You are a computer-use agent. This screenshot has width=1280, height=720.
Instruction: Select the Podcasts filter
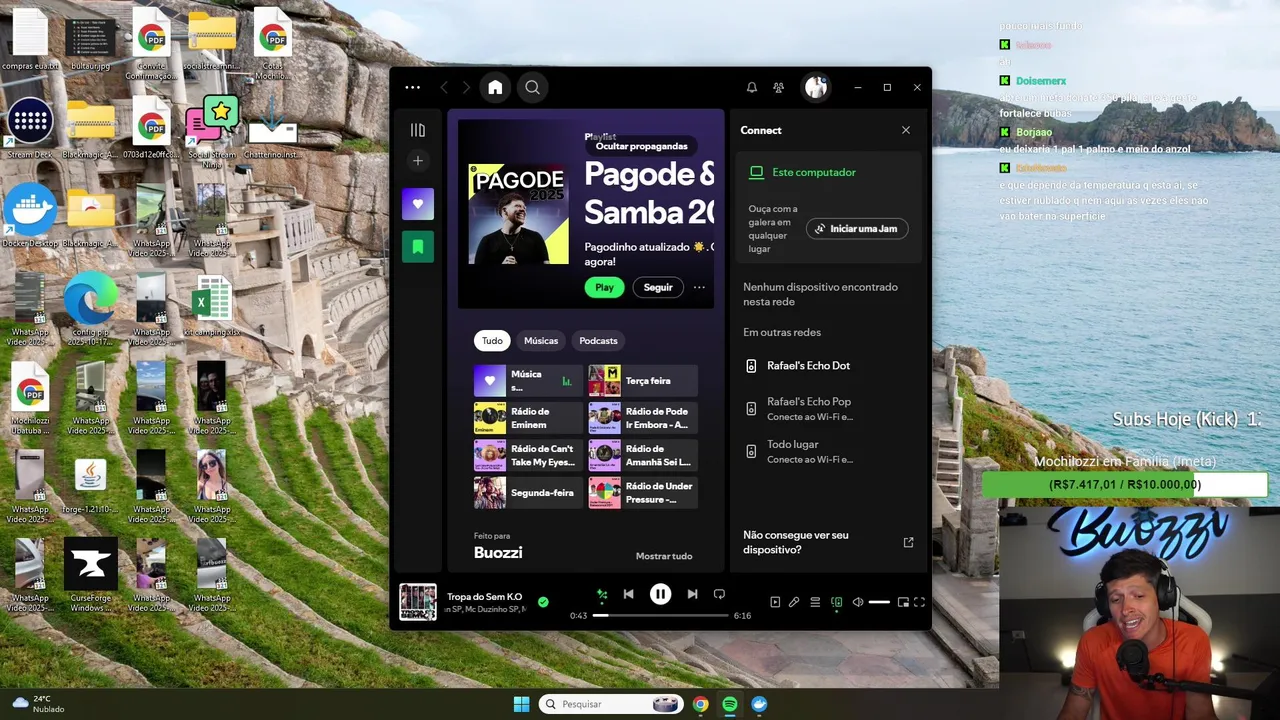[598, 341]
